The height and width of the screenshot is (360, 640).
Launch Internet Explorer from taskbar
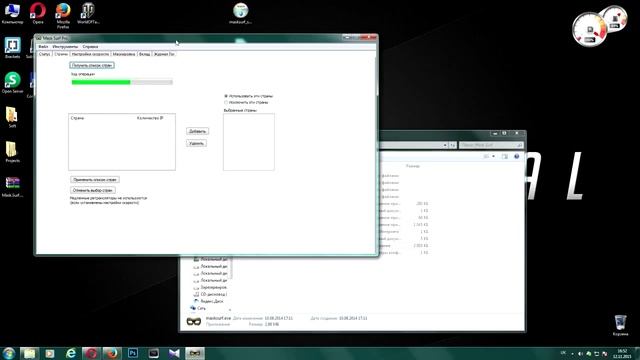coord(71,353)
